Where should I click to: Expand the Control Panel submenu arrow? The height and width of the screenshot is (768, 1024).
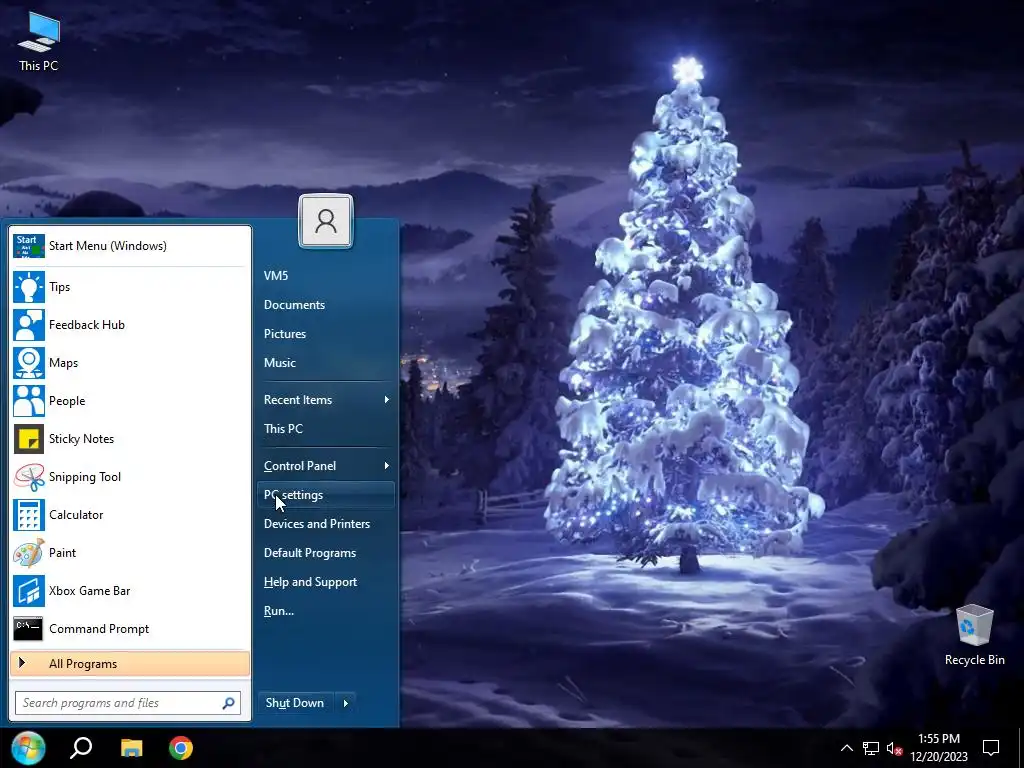[x=387, y=466]
